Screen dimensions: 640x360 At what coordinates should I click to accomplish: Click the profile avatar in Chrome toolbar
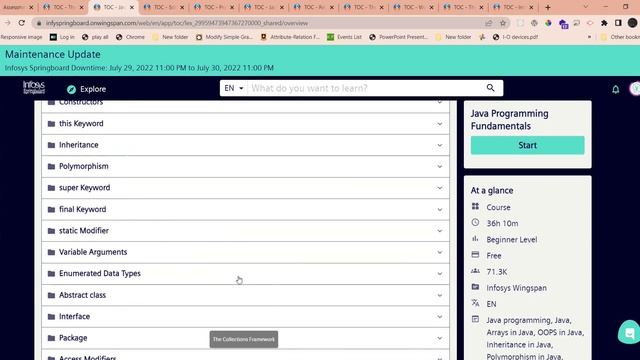[x=632, y=23]
